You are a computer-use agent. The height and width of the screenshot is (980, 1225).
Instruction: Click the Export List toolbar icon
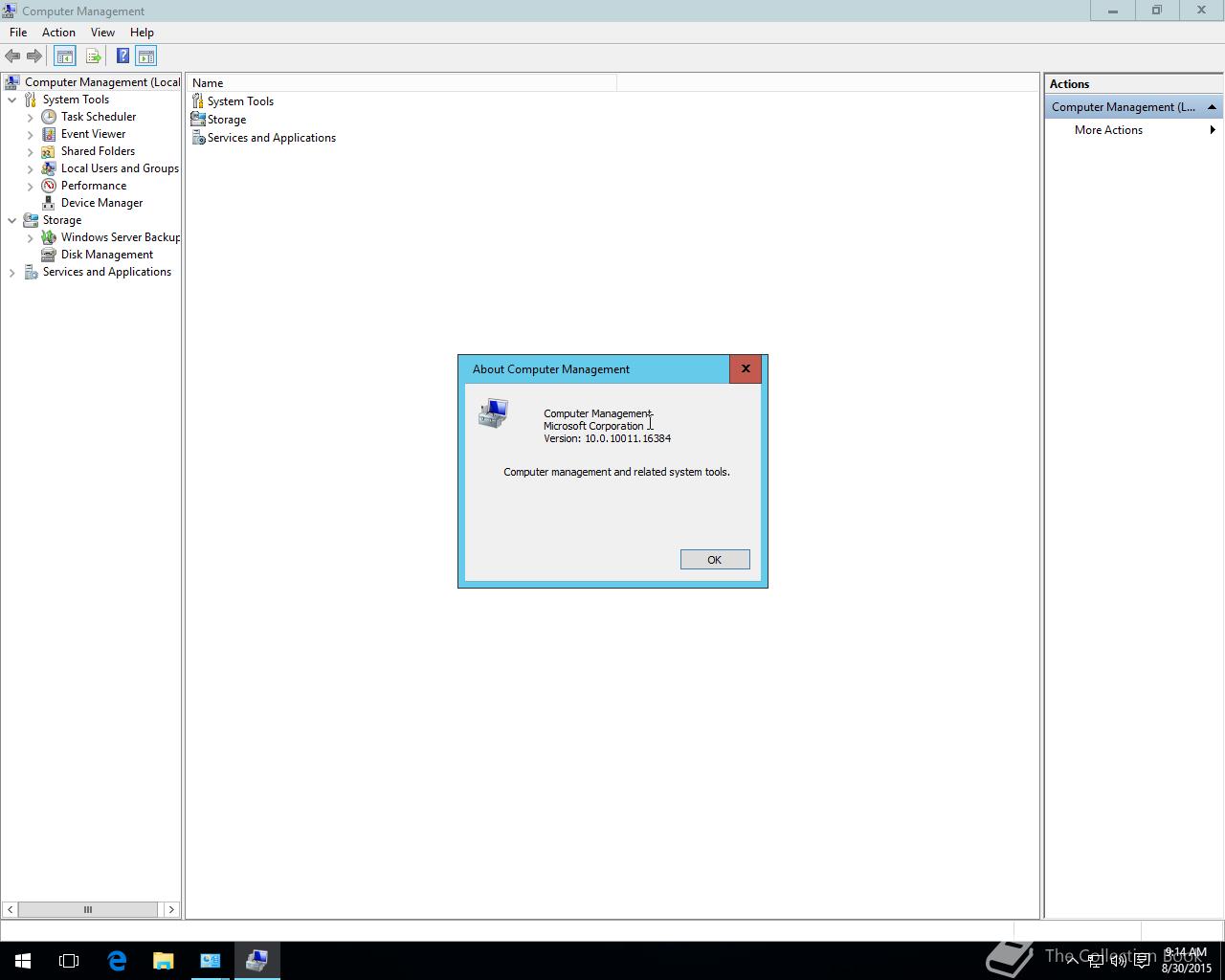[x=93, y=56]
